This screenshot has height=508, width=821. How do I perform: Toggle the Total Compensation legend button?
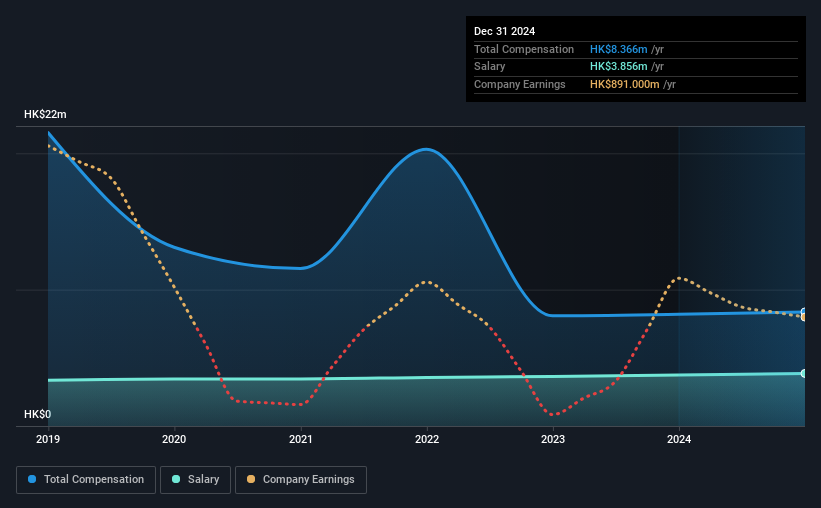point(86,480)
